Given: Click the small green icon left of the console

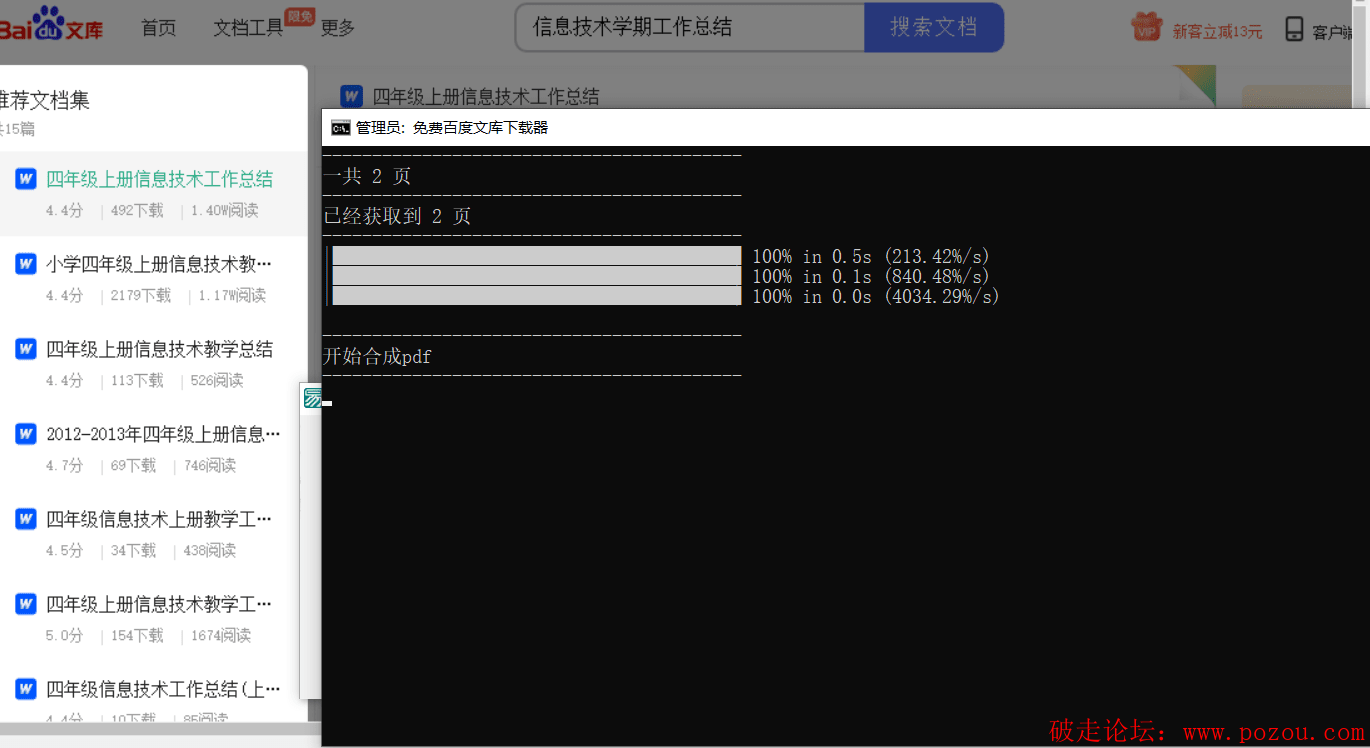Looking at the screenshot, I should click(x=312, y=397).
